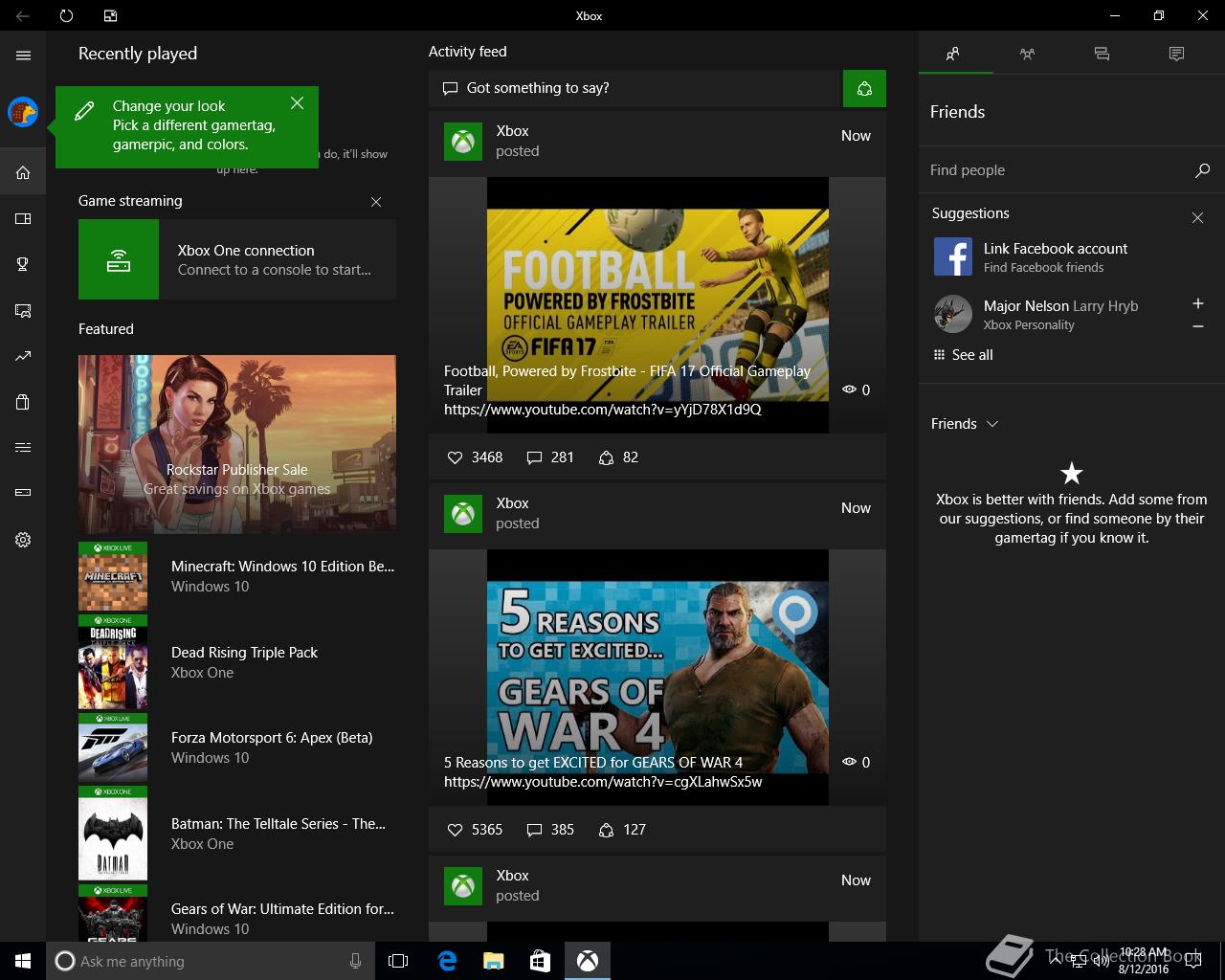Open Gears of War 4 YouTube link
1225x980 pixels.
click(x=603, y=782)
